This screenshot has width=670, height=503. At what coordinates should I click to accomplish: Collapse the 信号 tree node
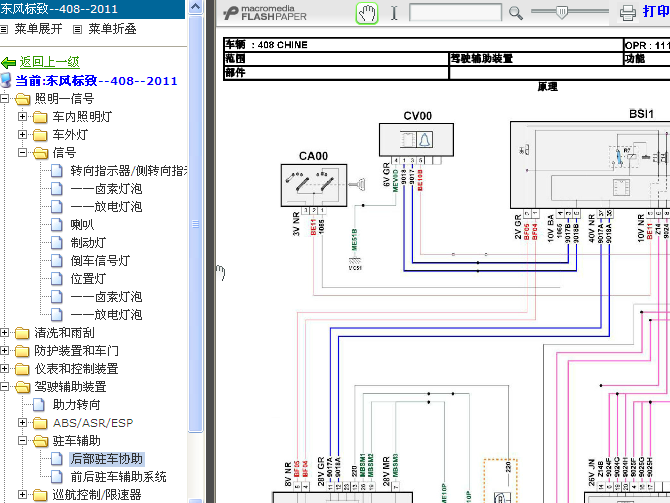(x=22, y=153)
